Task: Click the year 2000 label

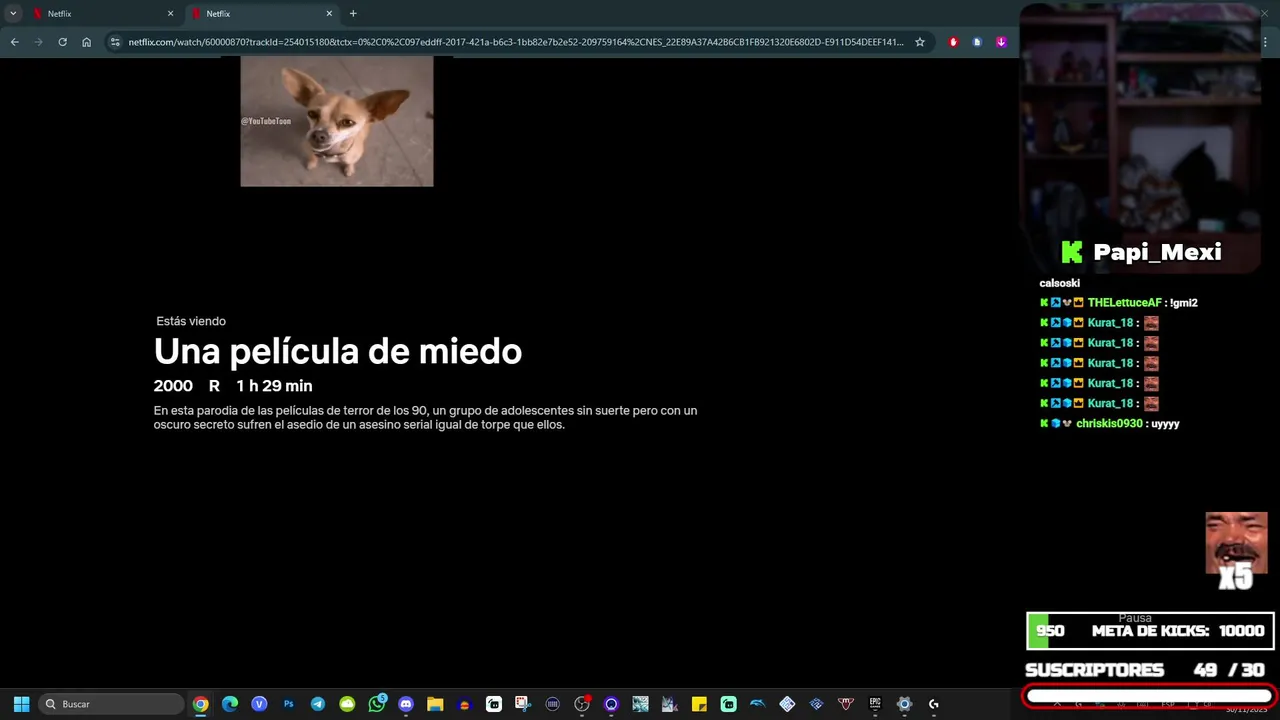Action: click(x=173, y=386)
